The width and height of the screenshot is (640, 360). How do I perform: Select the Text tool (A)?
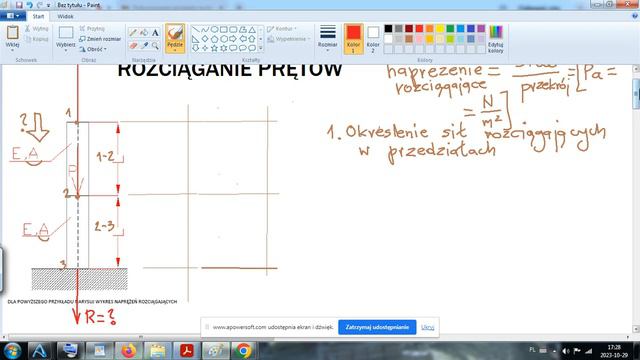[x=155, y=33]
